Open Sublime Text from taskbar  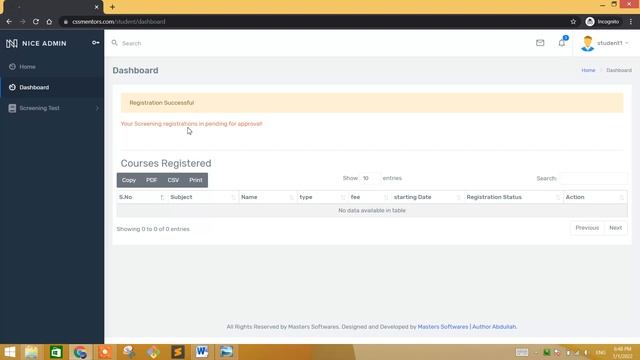tap(178, 352)
